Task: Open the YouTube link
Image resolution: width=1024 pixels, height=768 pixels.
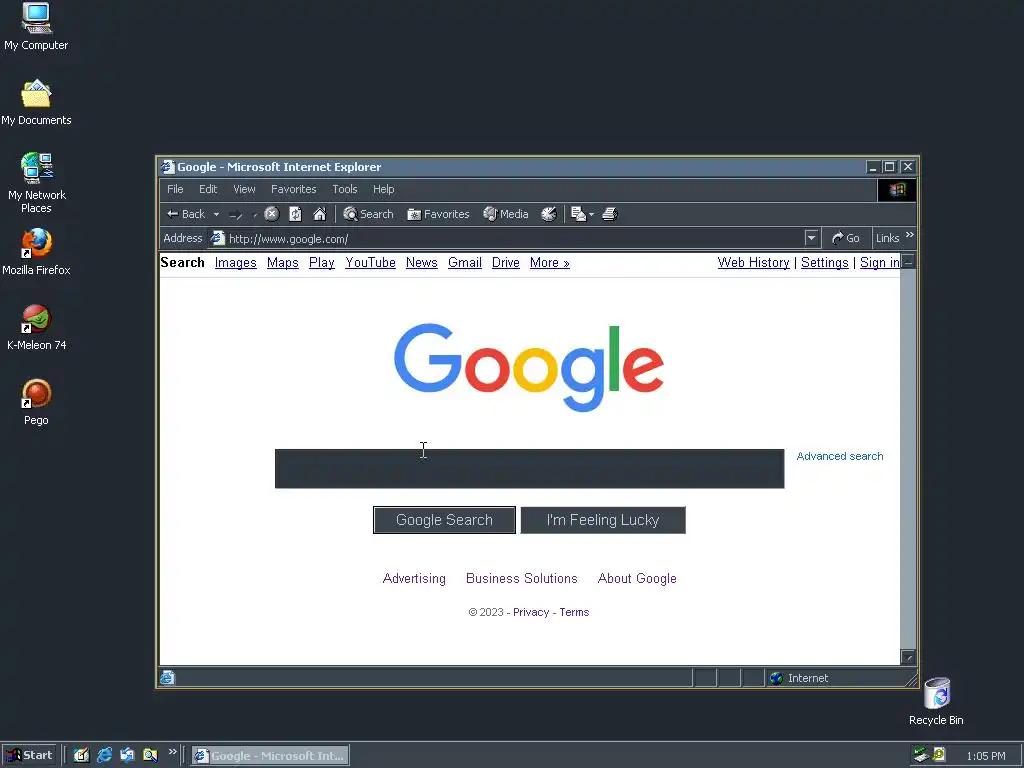Action: click(x=370, y=263)
